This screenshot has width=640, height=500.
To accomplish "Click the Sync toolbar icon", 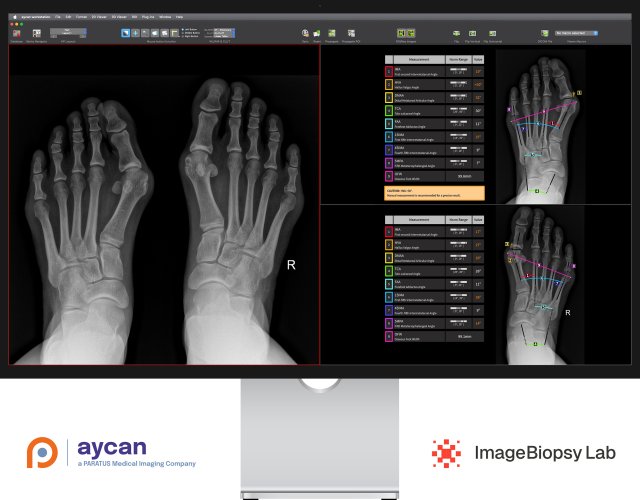I will 305,33.
